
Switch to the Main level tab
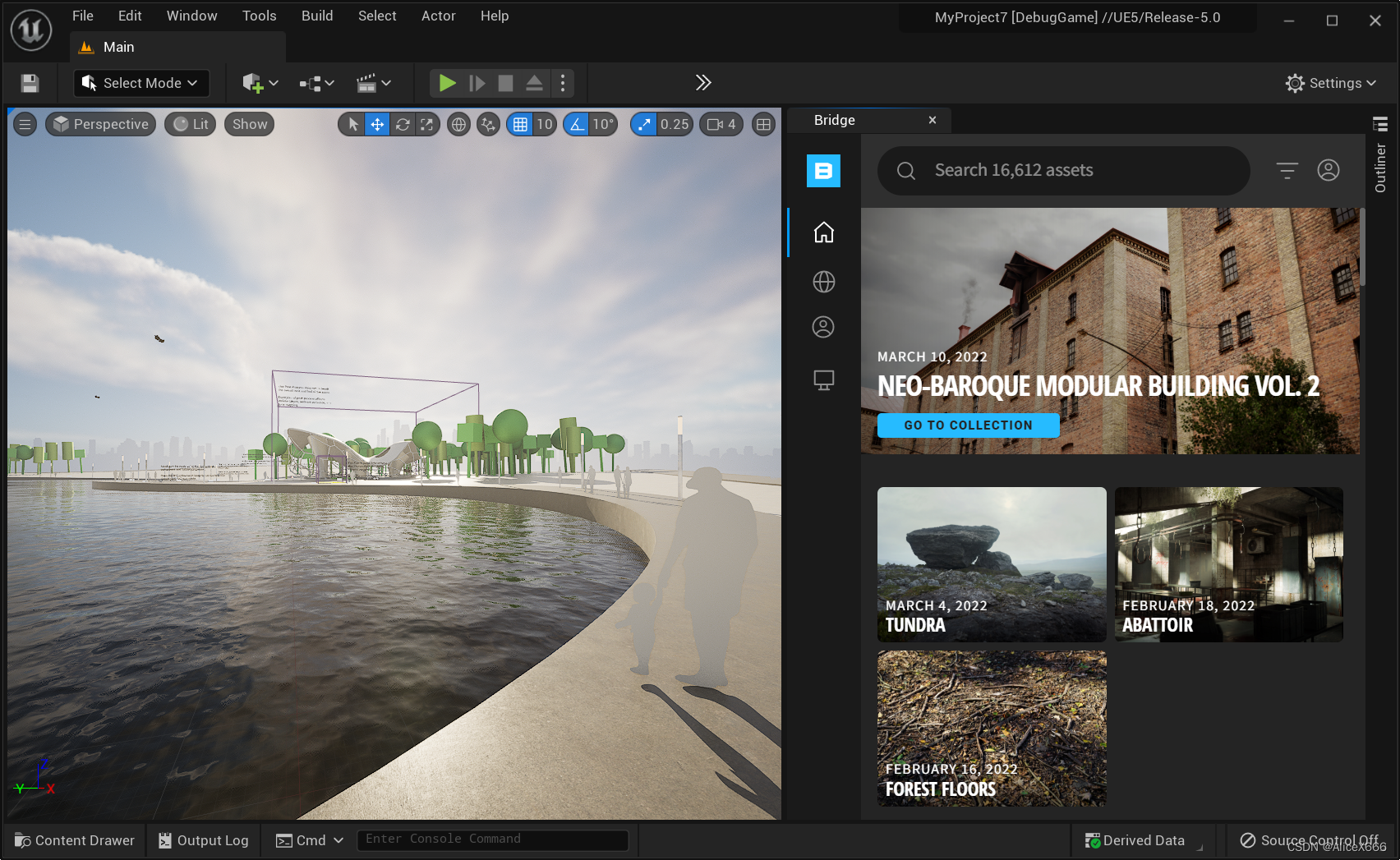click(177, 47)
